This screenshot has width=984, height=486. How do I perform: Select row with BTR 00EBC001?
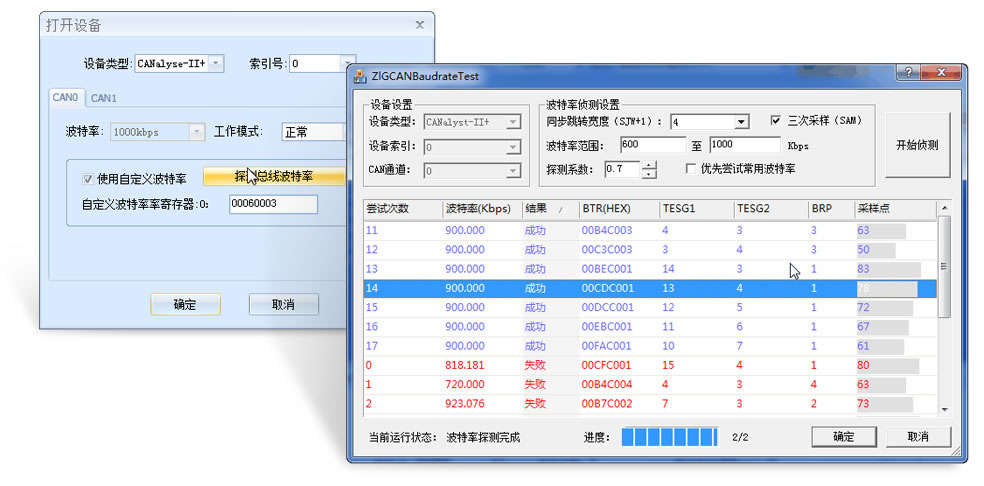pos(650,327)
